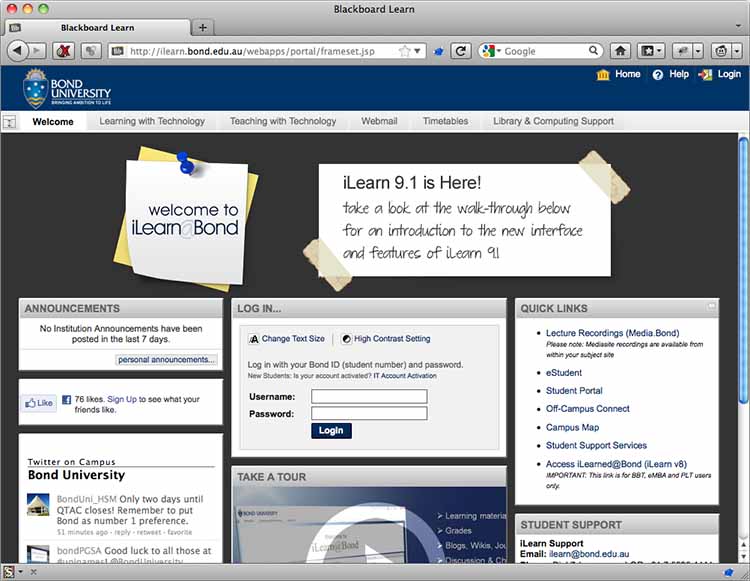Click the Facebook Like thumb button
The width and height of the screenshot is (750, 581).
pyautogui.click(x=39, y=403)
